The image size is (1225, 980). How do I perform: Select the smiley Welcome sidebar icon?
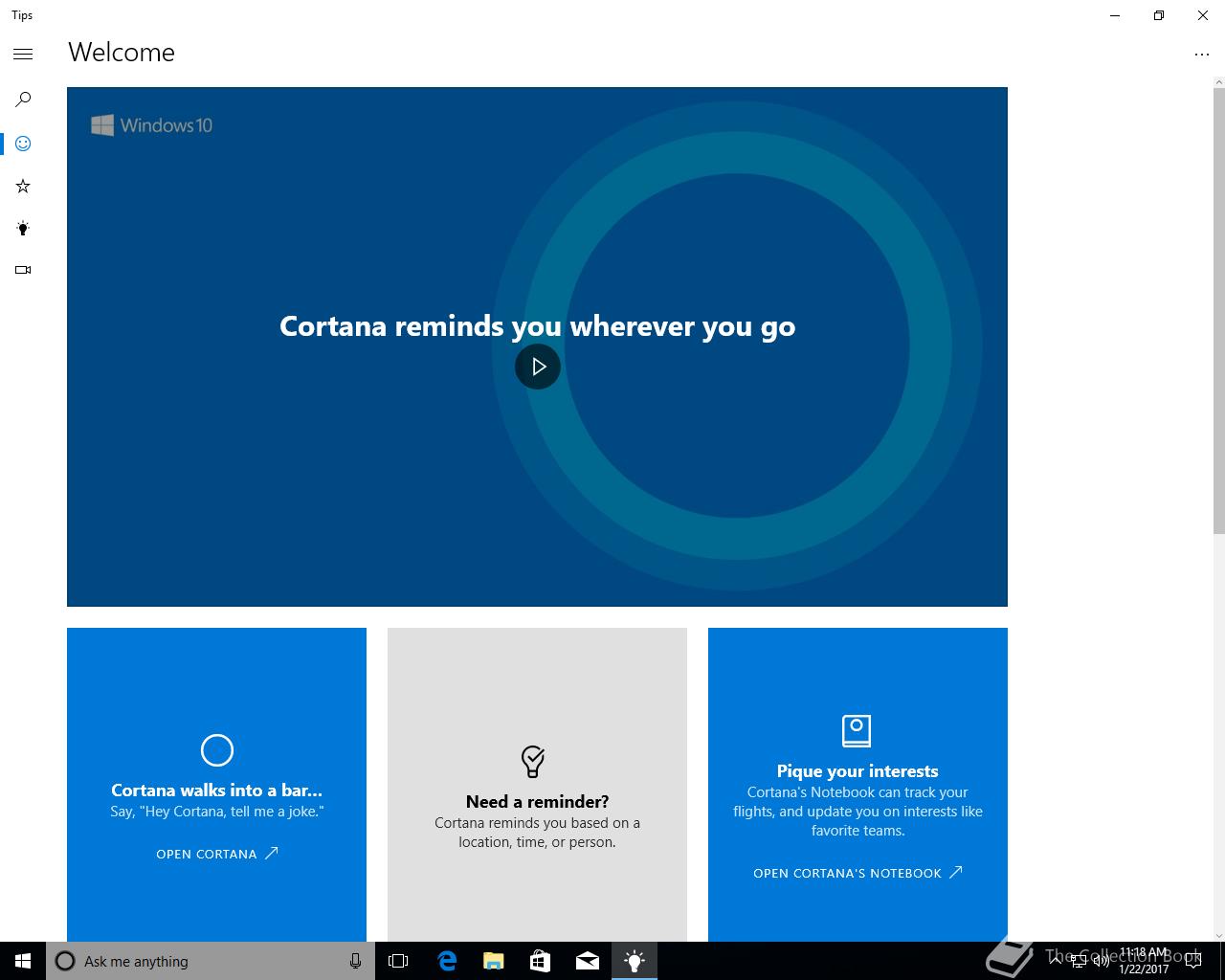[23, 144]
